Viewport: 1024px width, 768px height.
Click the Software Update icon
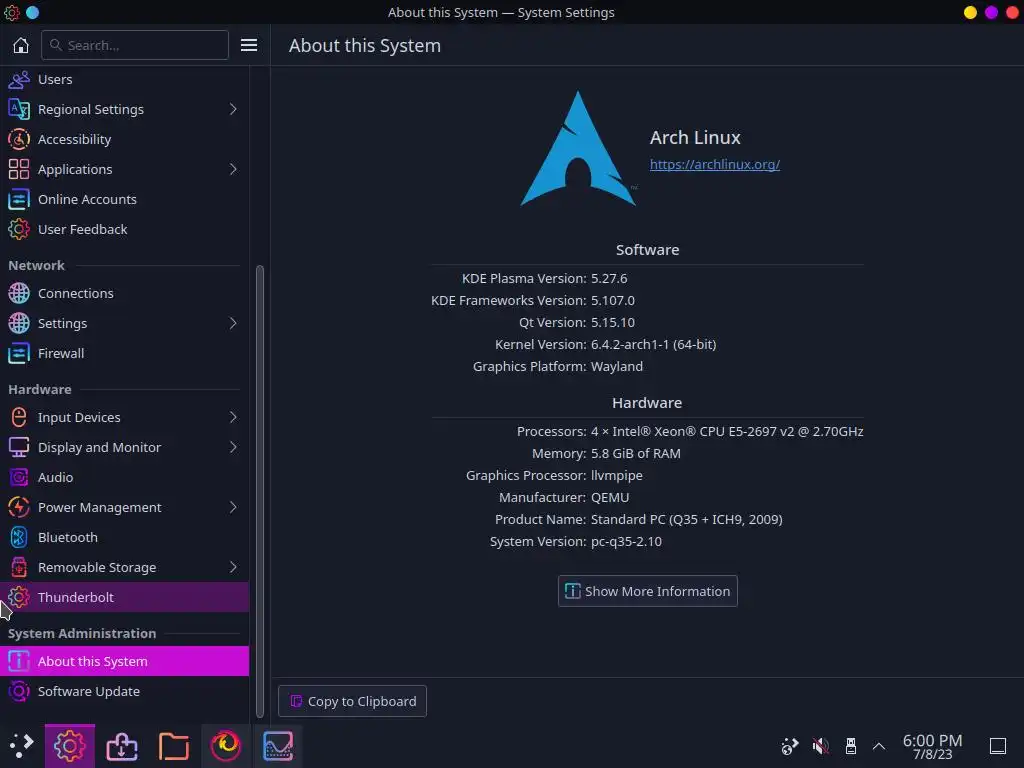tap(19, 691)
